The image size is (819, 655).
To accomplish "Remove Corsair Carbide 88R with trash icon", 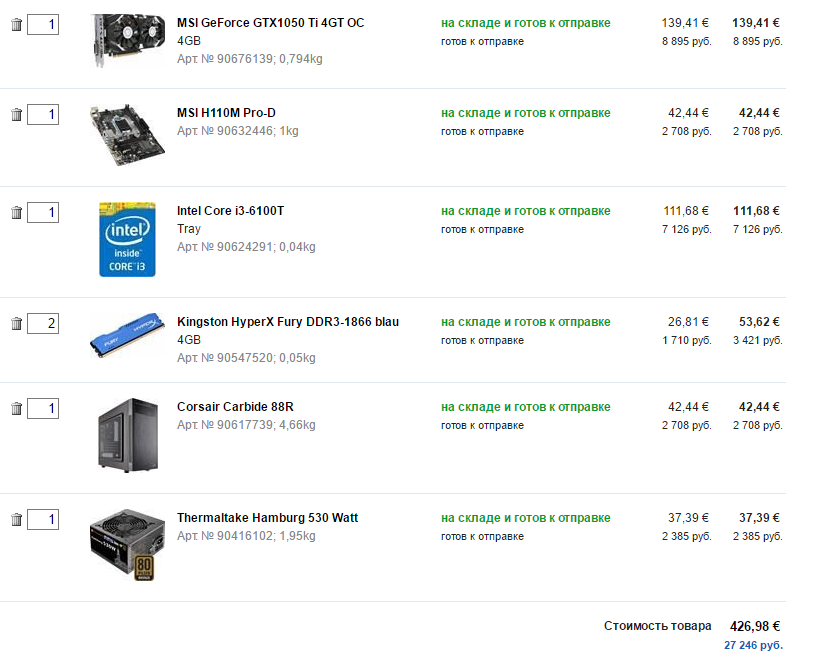I will 17,408.
